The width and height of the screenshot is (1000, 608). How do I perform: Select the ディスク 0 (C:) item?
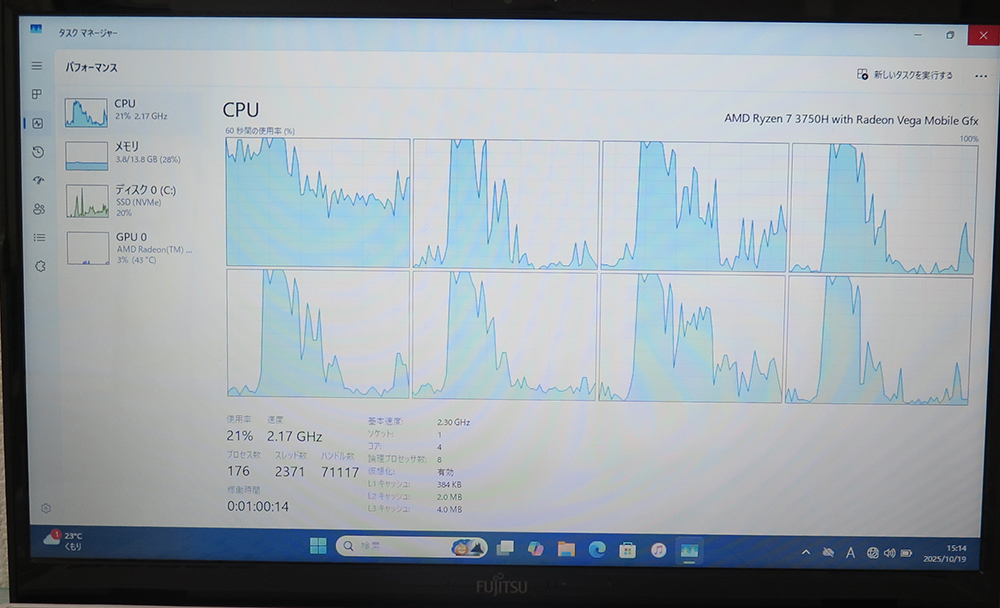tap(133, 200)
